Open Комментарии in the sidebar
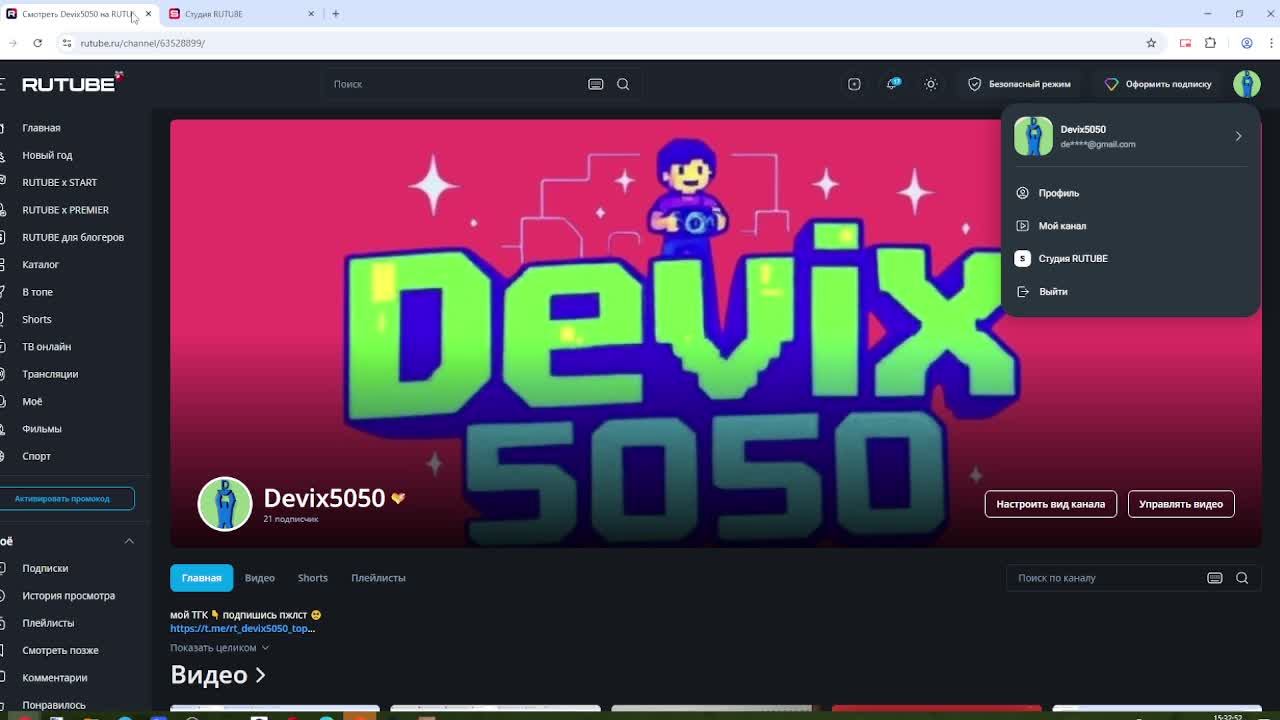The width and height of the screenshot is (1280, 720). click(55, 678)
